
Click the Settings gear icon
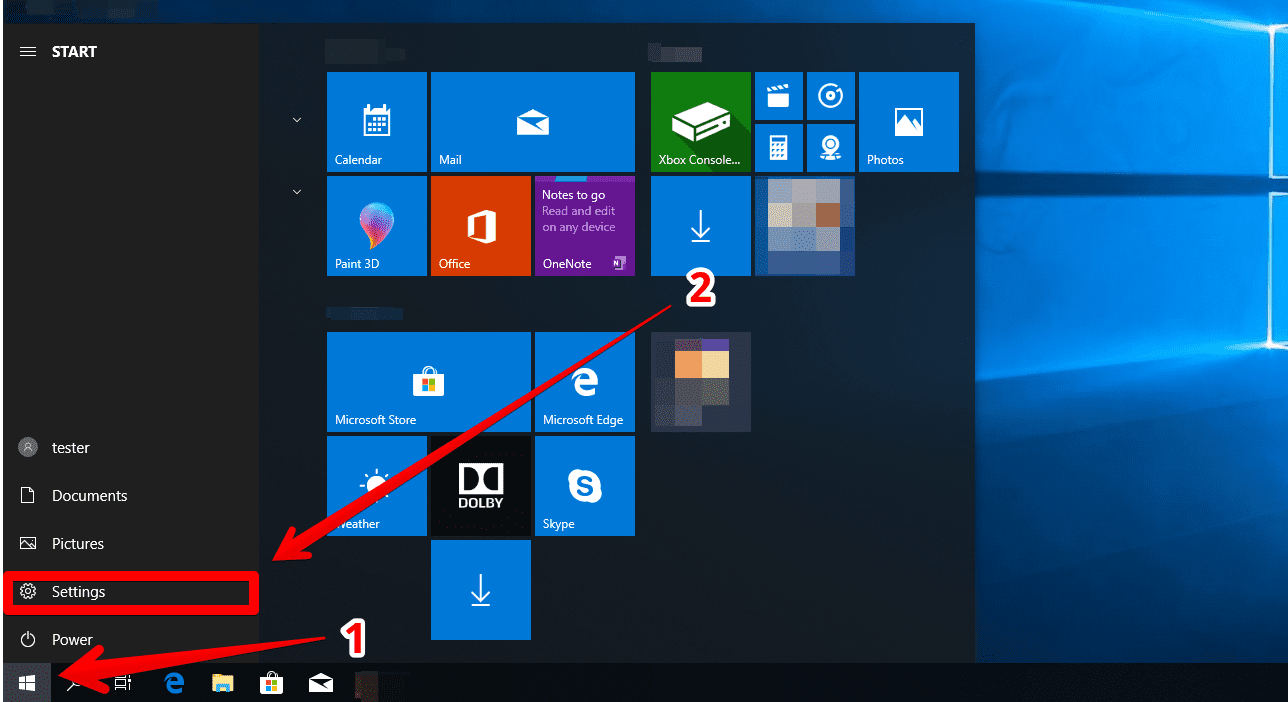pos(28,592)
